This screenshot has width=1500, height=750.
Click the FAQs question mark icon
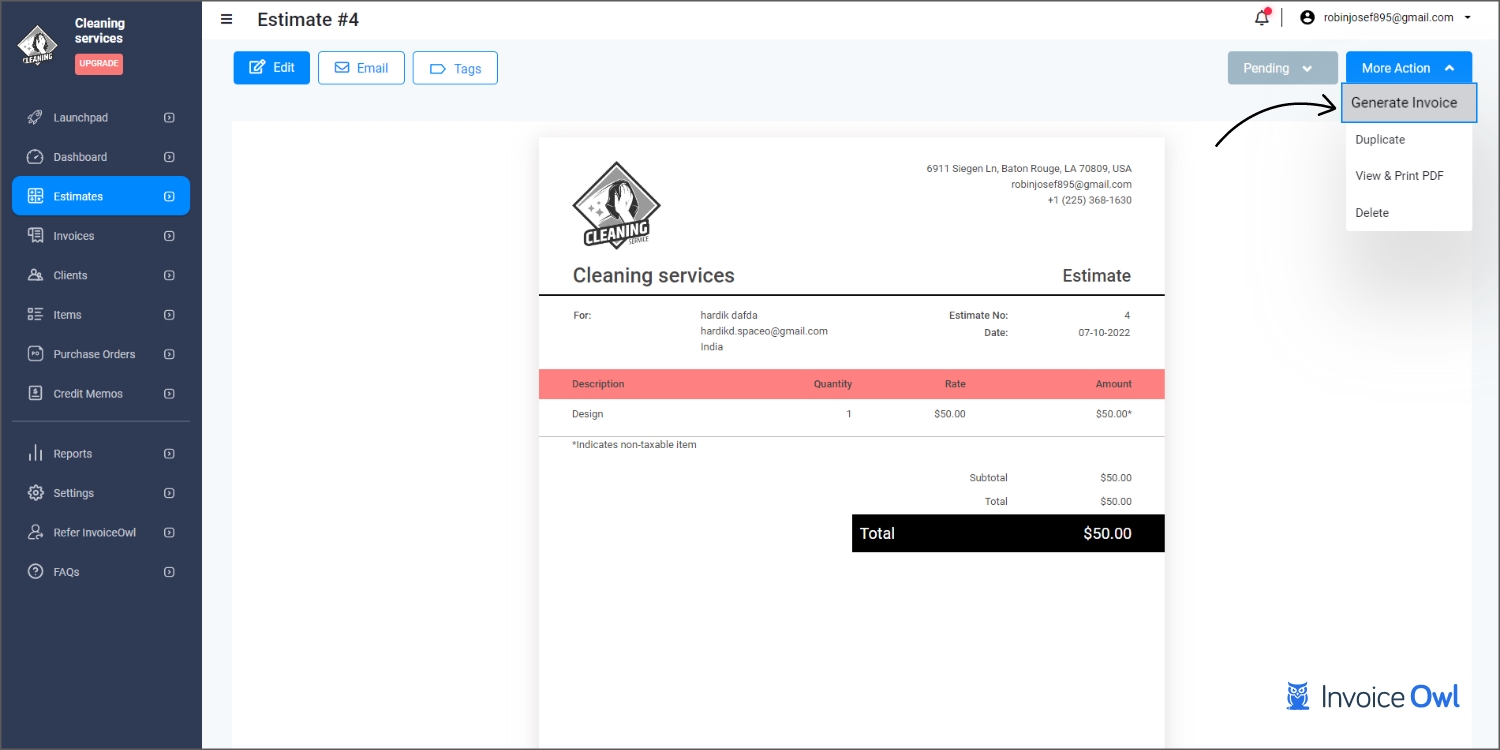point(35,572)
